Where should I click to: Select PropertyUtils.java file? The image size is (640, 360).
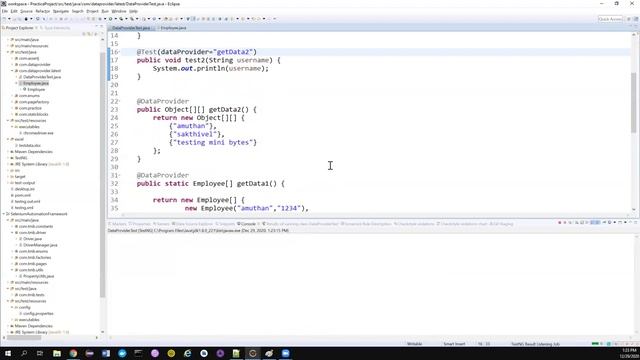click(38, 276)
